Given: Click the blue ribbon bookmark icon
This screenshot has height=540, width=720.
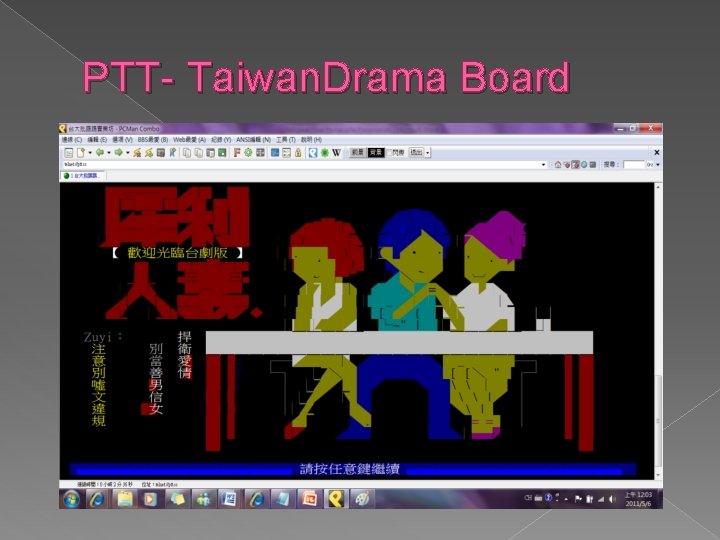Looking at the screenshot, I should coord(173,152).
